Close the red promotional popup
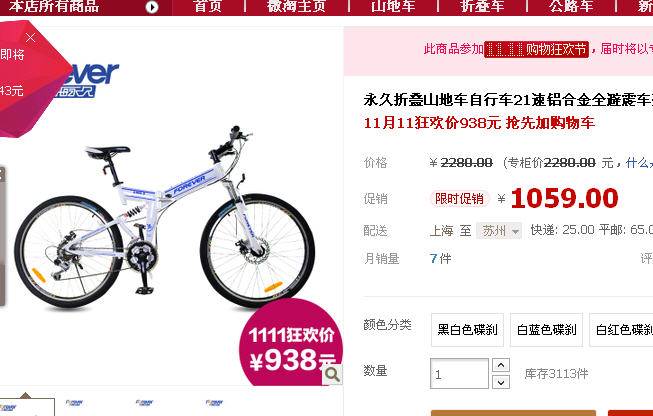653x416 pixels. point(30,37)
